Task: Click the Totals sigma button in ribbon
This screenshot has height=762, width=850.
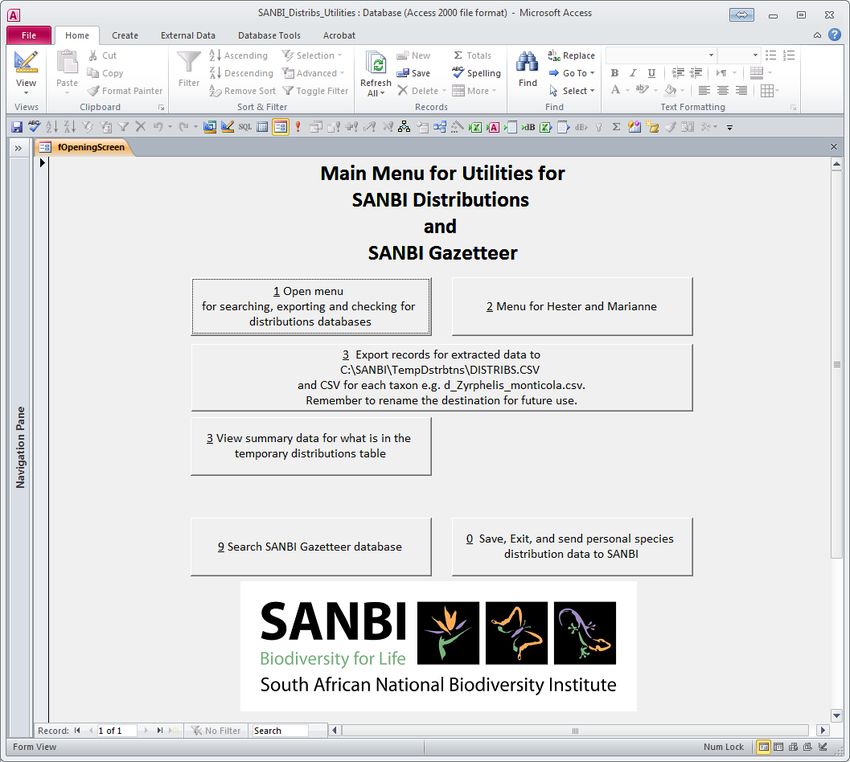Action: click(472, 55)
